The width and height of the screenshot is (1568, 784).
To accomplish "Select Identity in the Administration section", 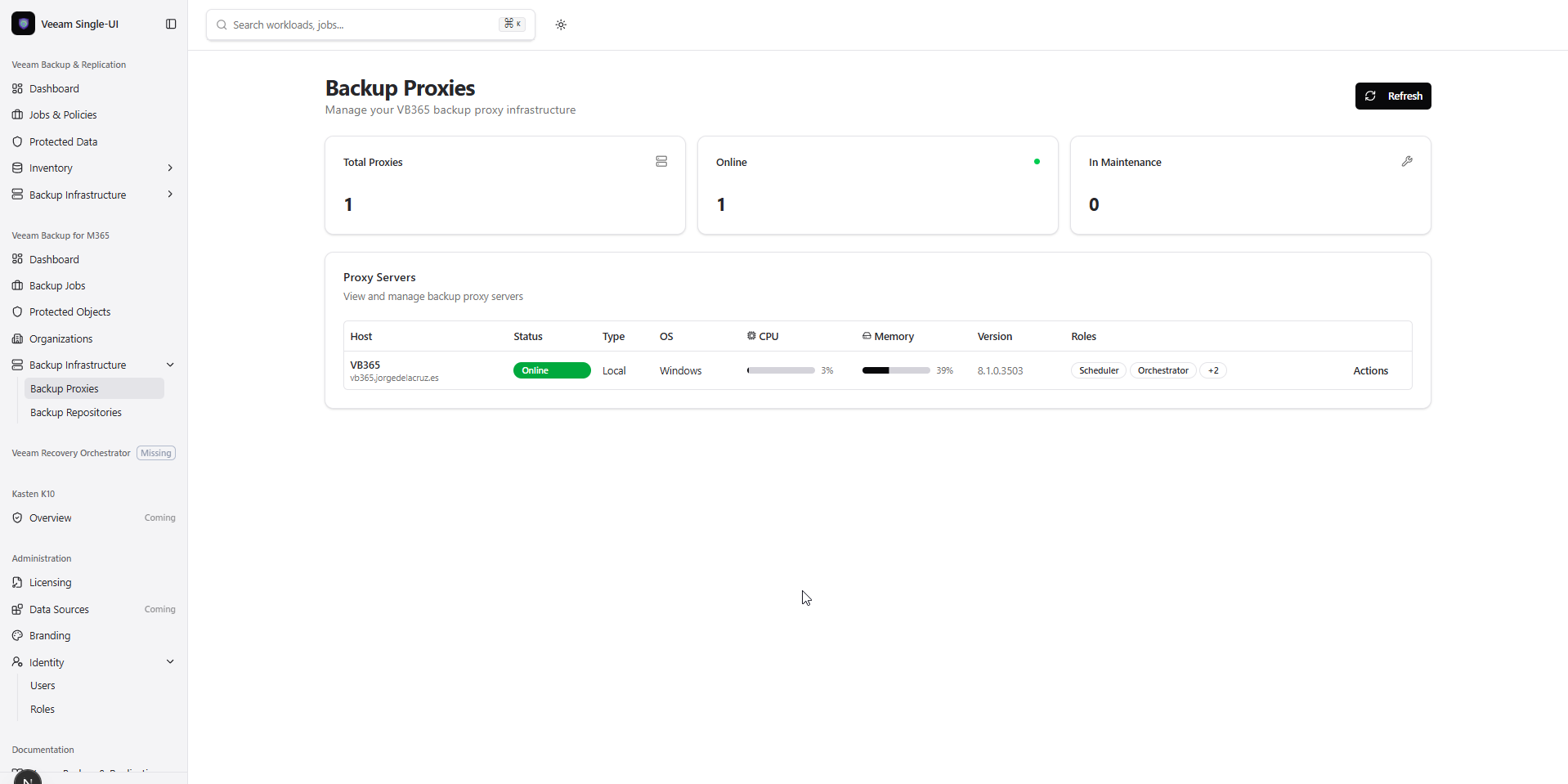I will coord(47,662).
